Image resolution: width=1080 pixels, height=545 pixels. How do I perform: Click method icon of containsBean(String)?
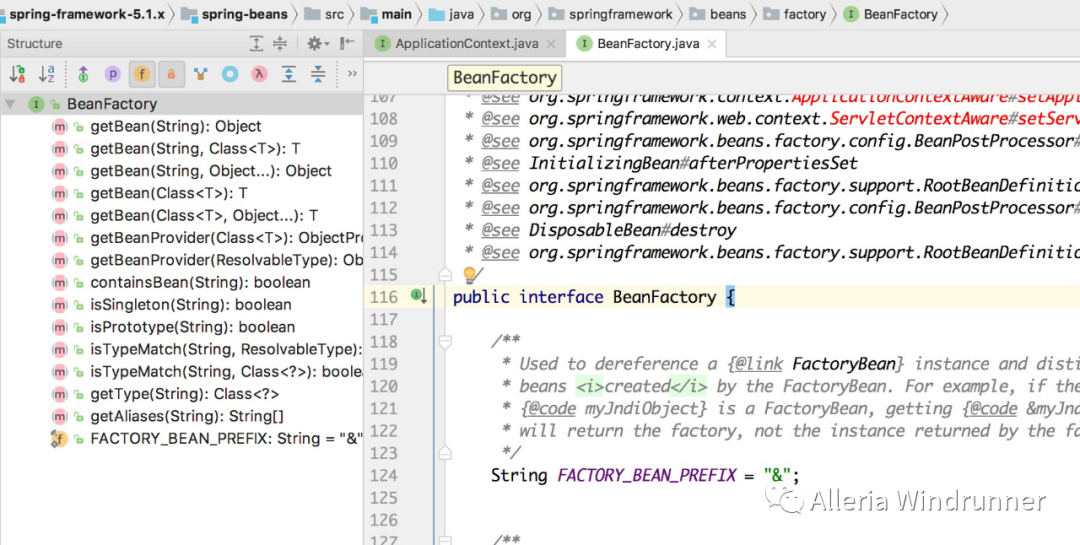[60, 282]
